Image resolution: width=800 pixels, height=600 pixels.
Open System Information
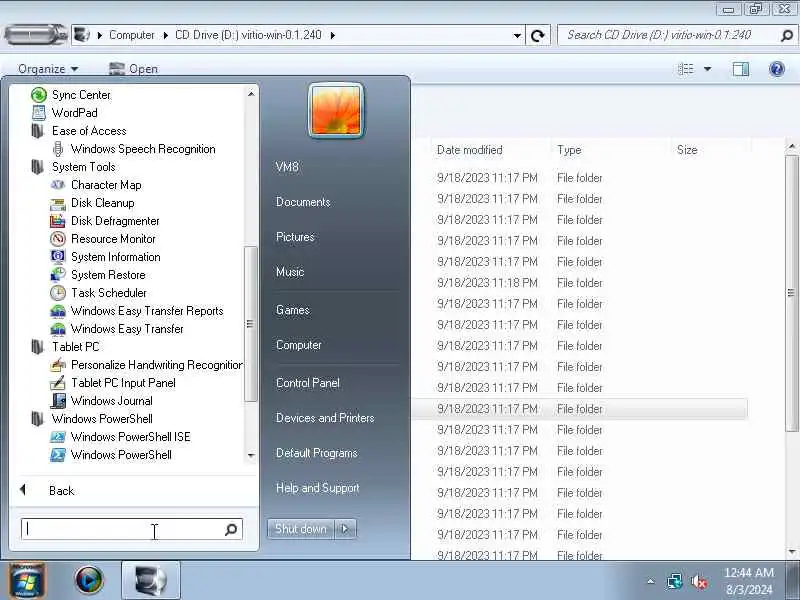click(x=106, y=257)
